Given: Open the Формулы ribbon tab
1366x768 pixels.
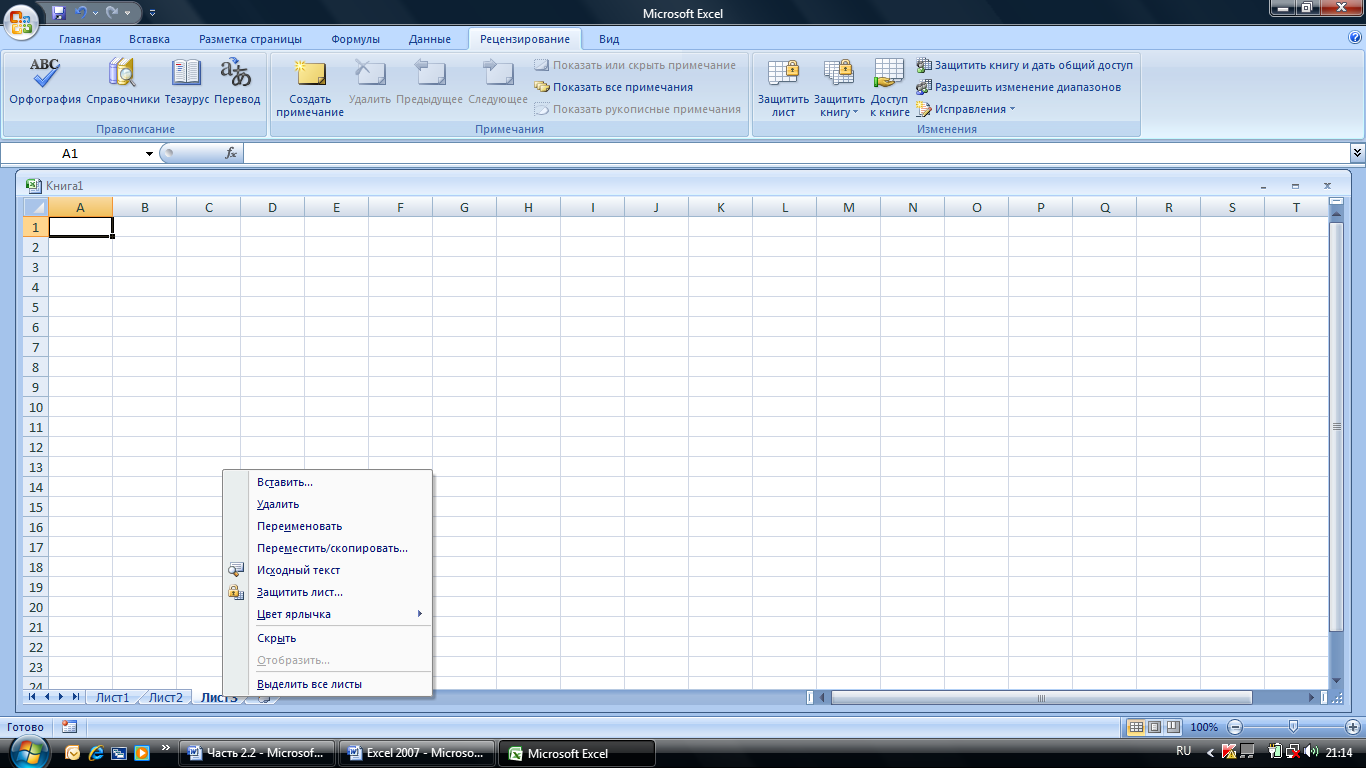Looking at the screenshot, I should 355,39.
